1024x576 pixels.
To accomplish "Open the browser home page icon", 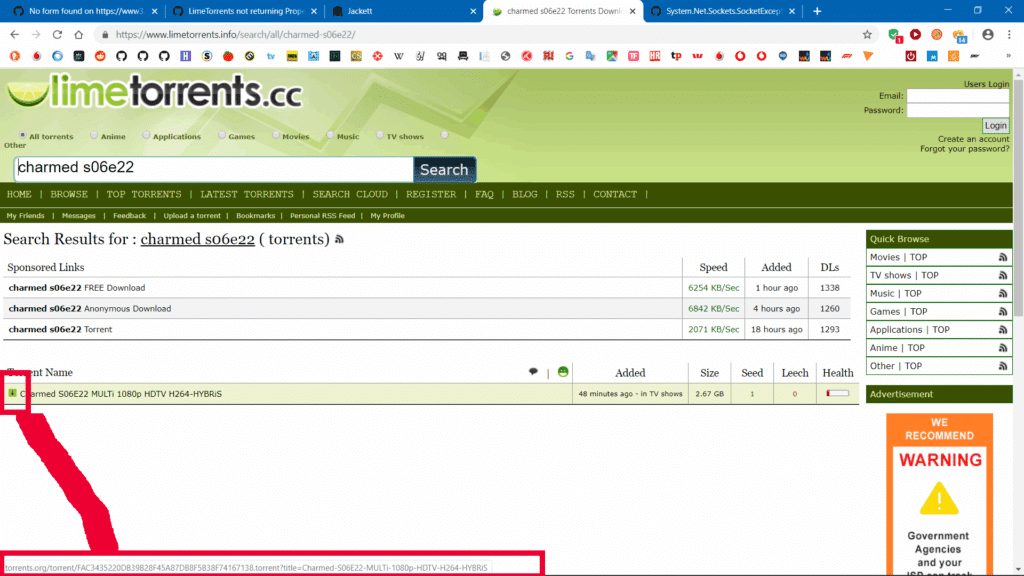I will click(78, 35).
